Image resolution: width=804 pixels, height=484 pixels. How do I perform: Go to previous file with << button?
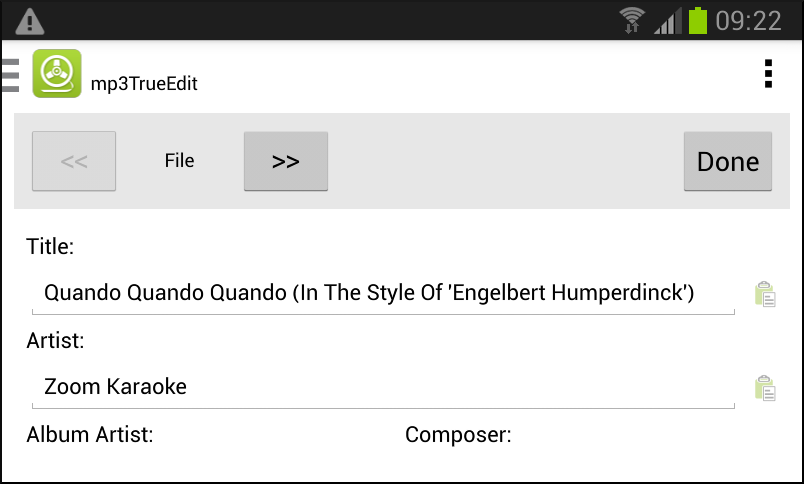74,161
